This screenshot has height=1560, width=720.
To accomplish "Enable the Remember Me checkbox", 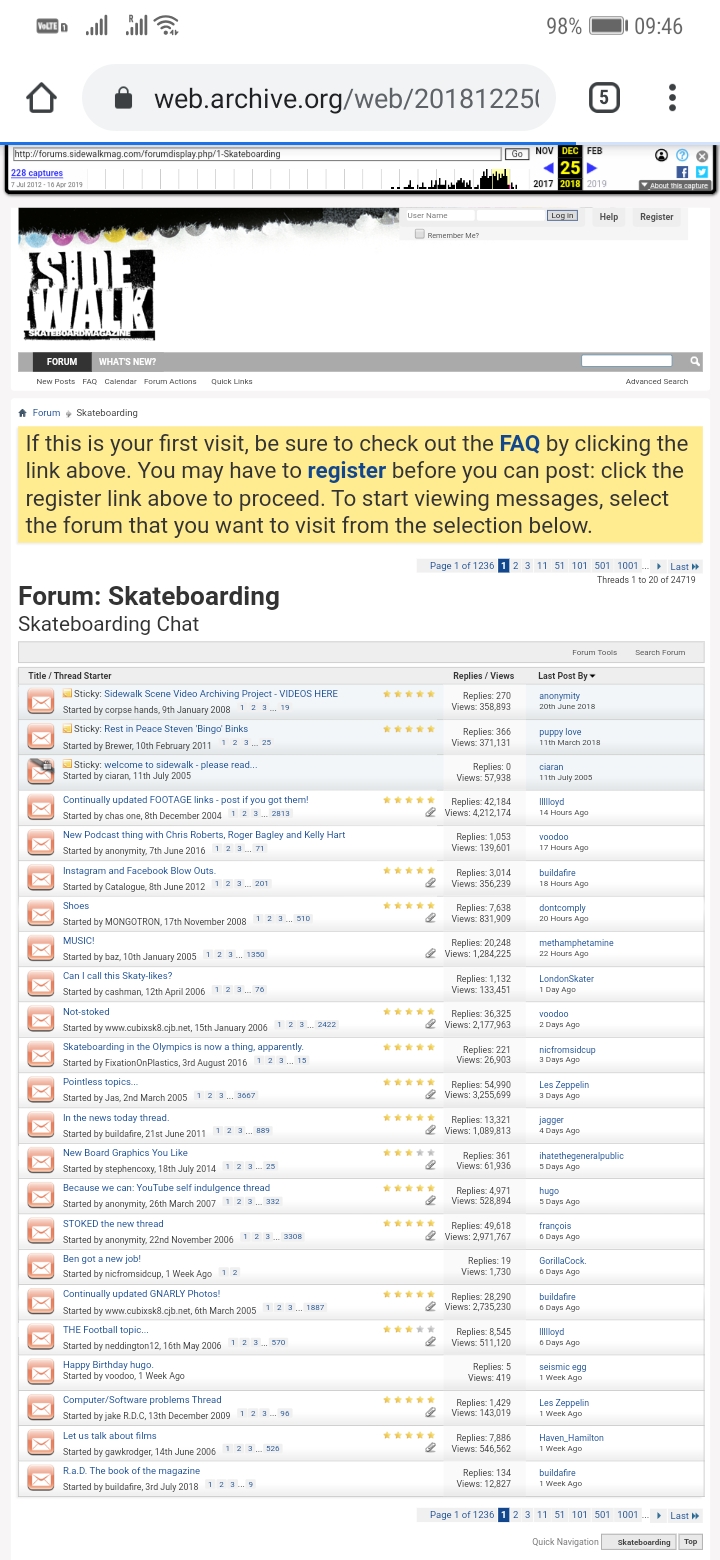I will click(420, 235).
